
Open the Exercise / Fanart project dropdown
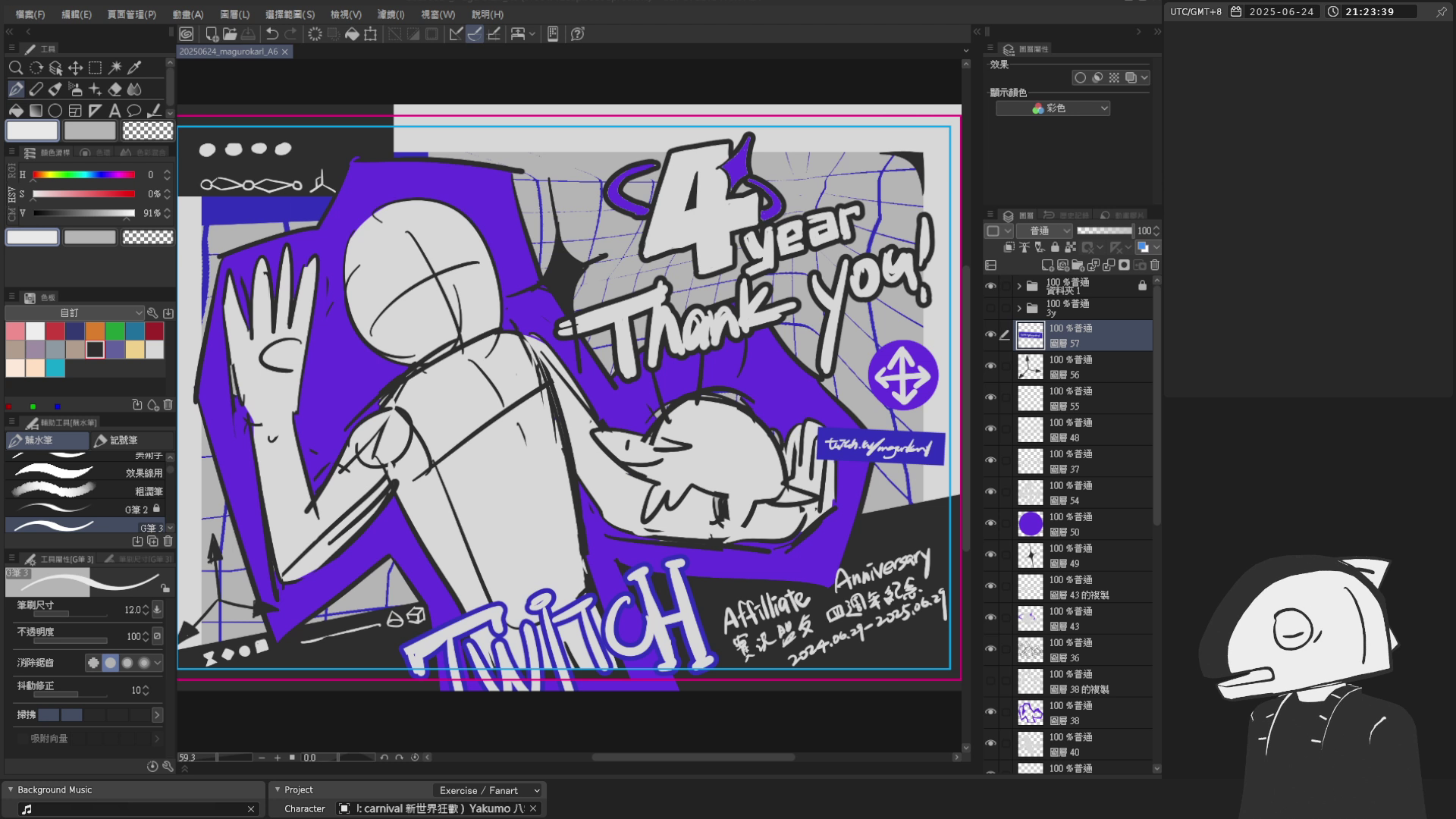coord(488,790)
